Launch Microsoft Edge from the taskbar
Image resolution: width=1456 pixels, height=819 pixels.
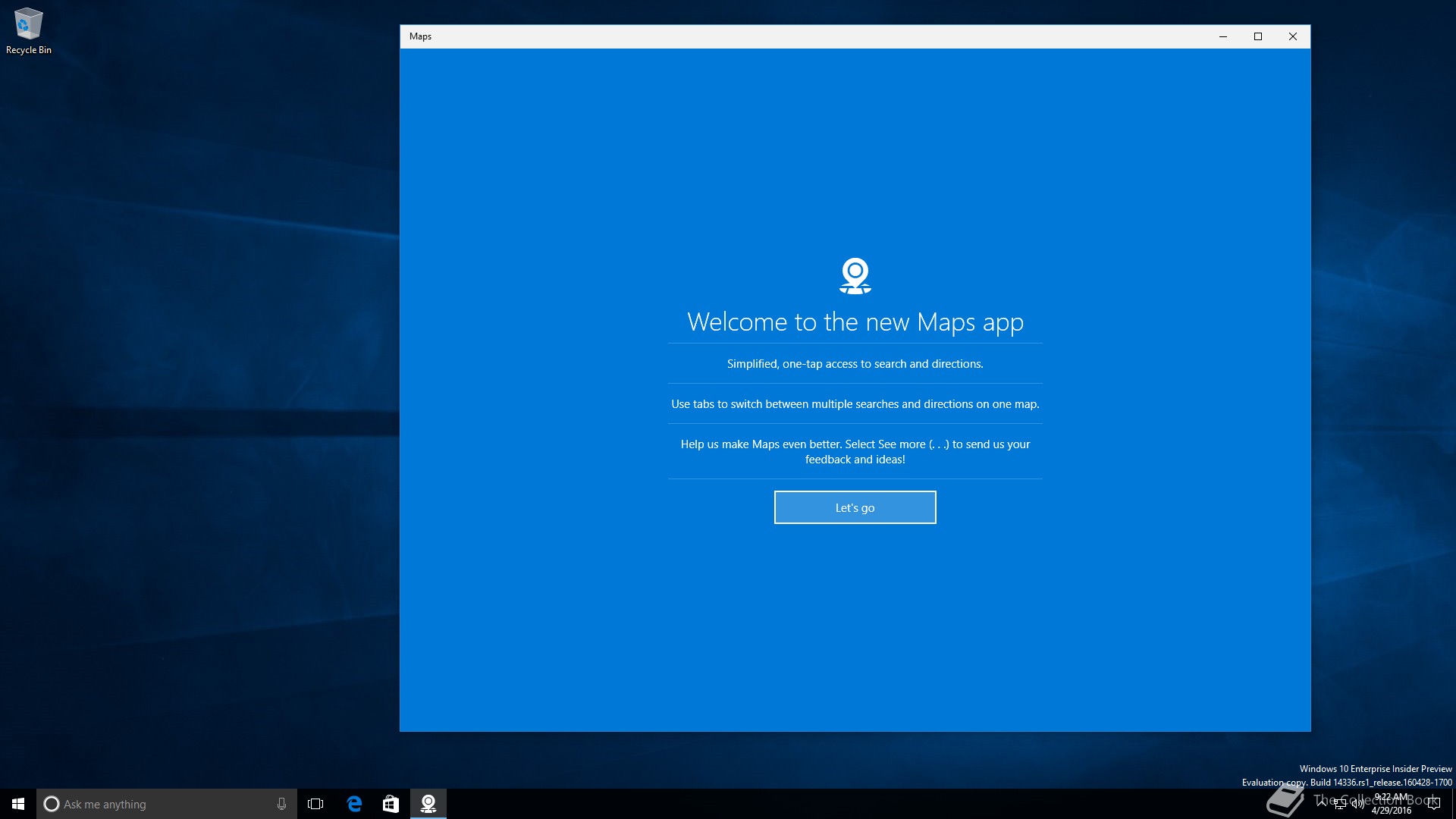[x=354, y=804]
